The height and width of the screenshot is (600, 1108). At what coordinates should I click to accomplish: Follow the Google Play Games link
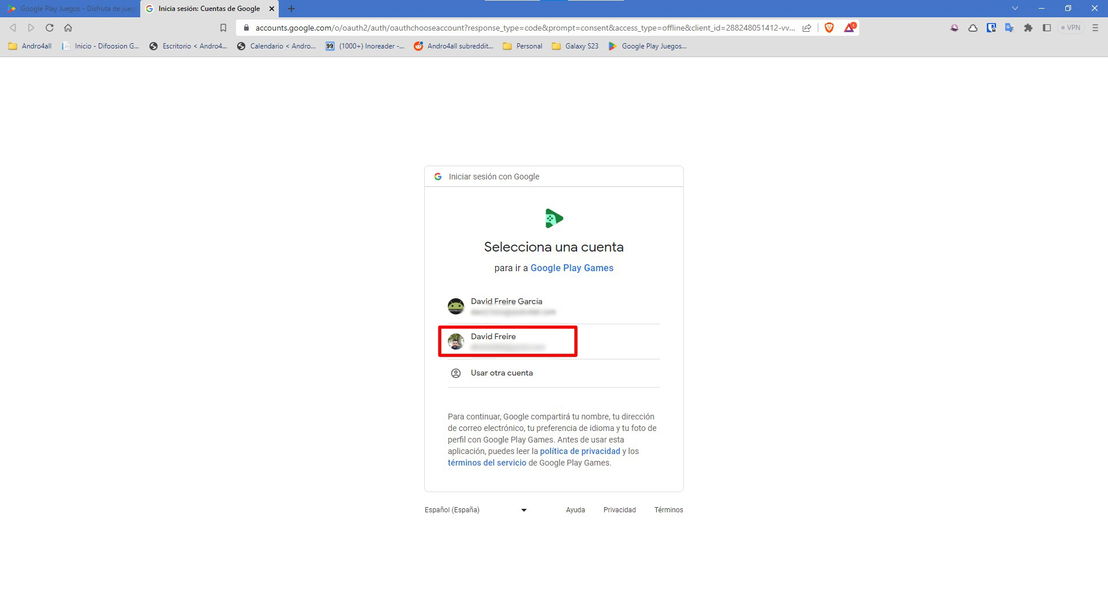point(572,268)
